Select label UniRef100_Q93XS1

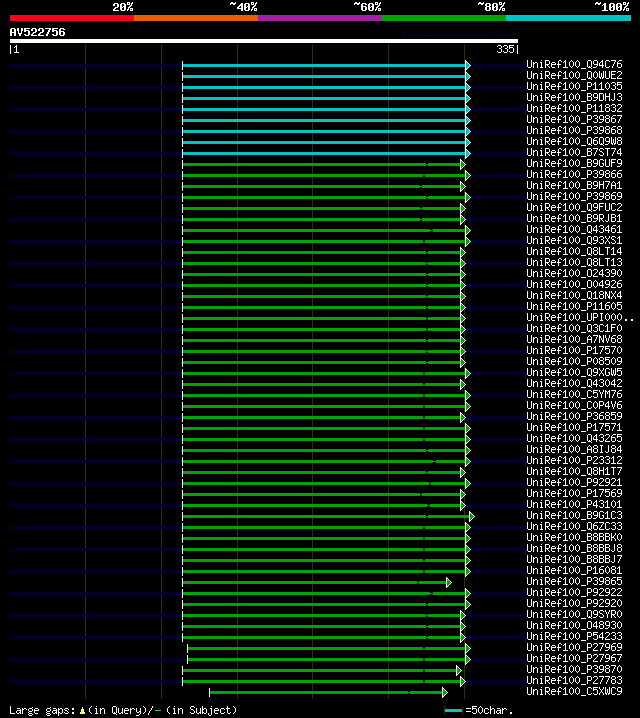574,240
